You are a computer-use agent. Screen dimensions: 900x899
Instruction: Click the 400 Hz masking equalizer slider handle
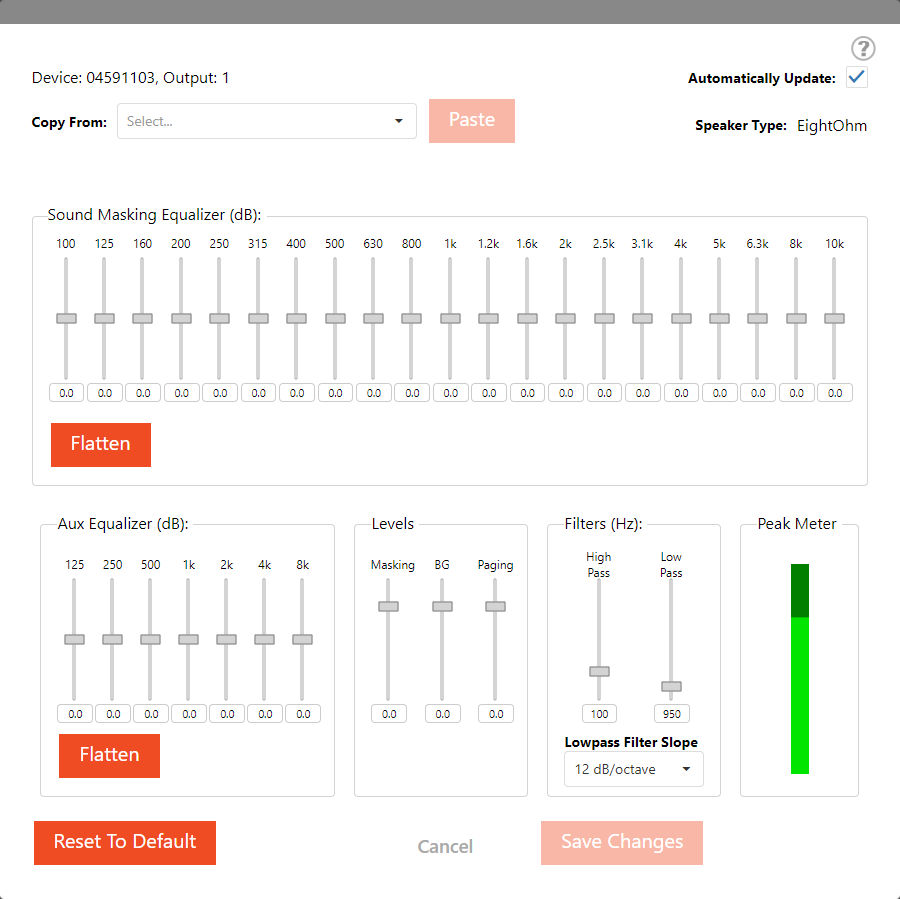tap(296, 319)
